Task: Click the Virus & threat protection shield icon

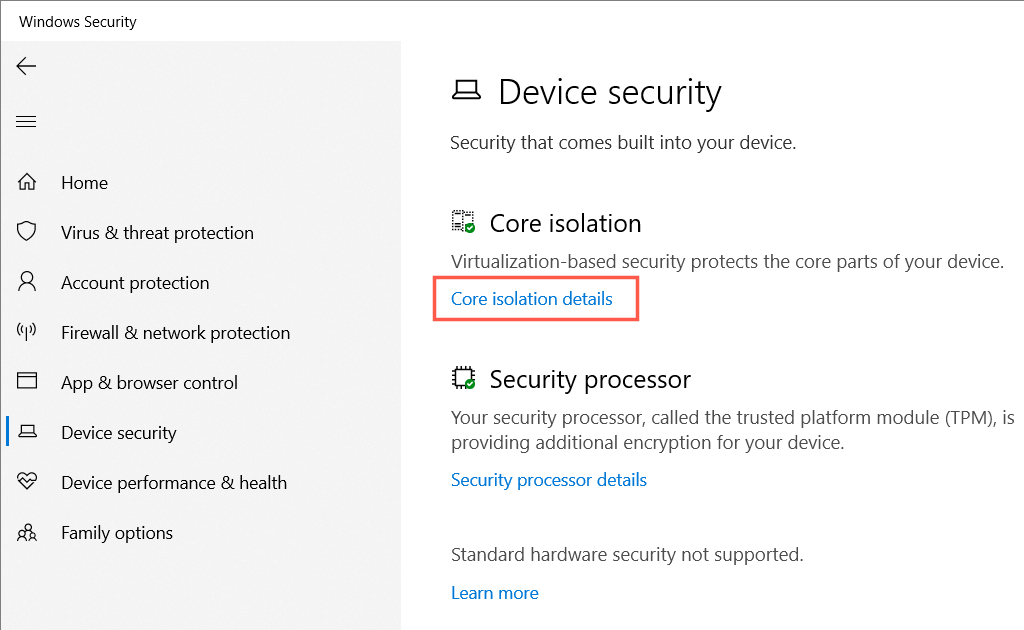Action: [x=27, y=232]
